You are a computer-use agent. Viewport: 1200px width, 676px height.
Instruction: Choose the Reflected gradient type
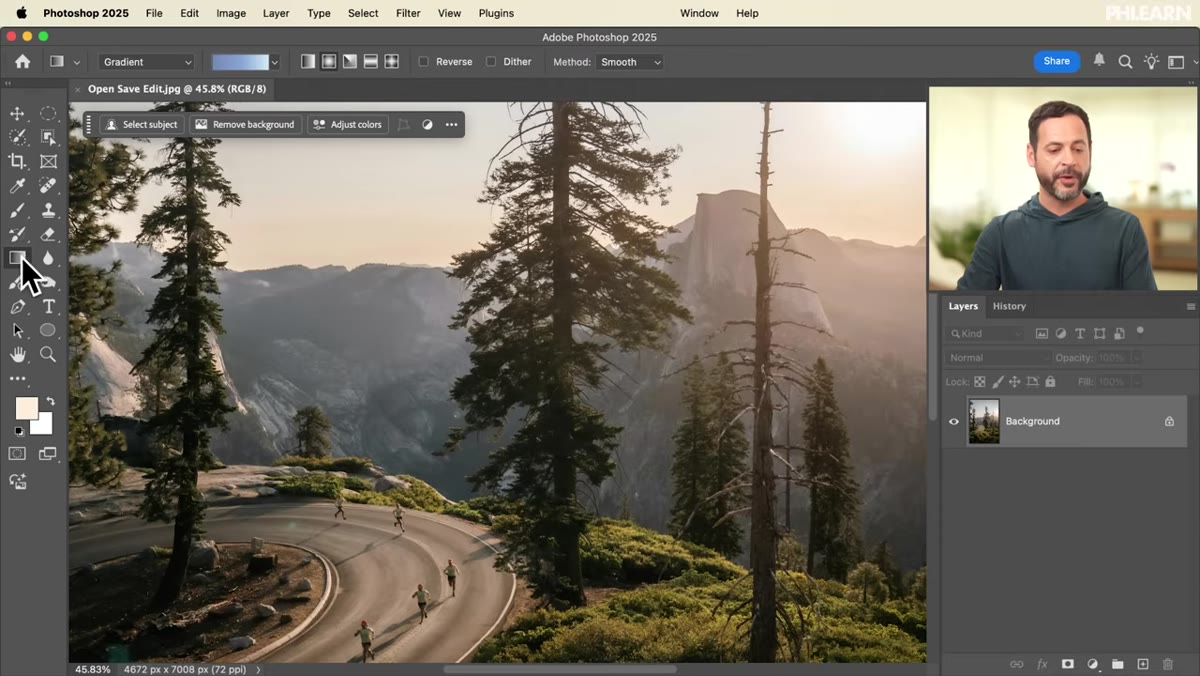370,61
